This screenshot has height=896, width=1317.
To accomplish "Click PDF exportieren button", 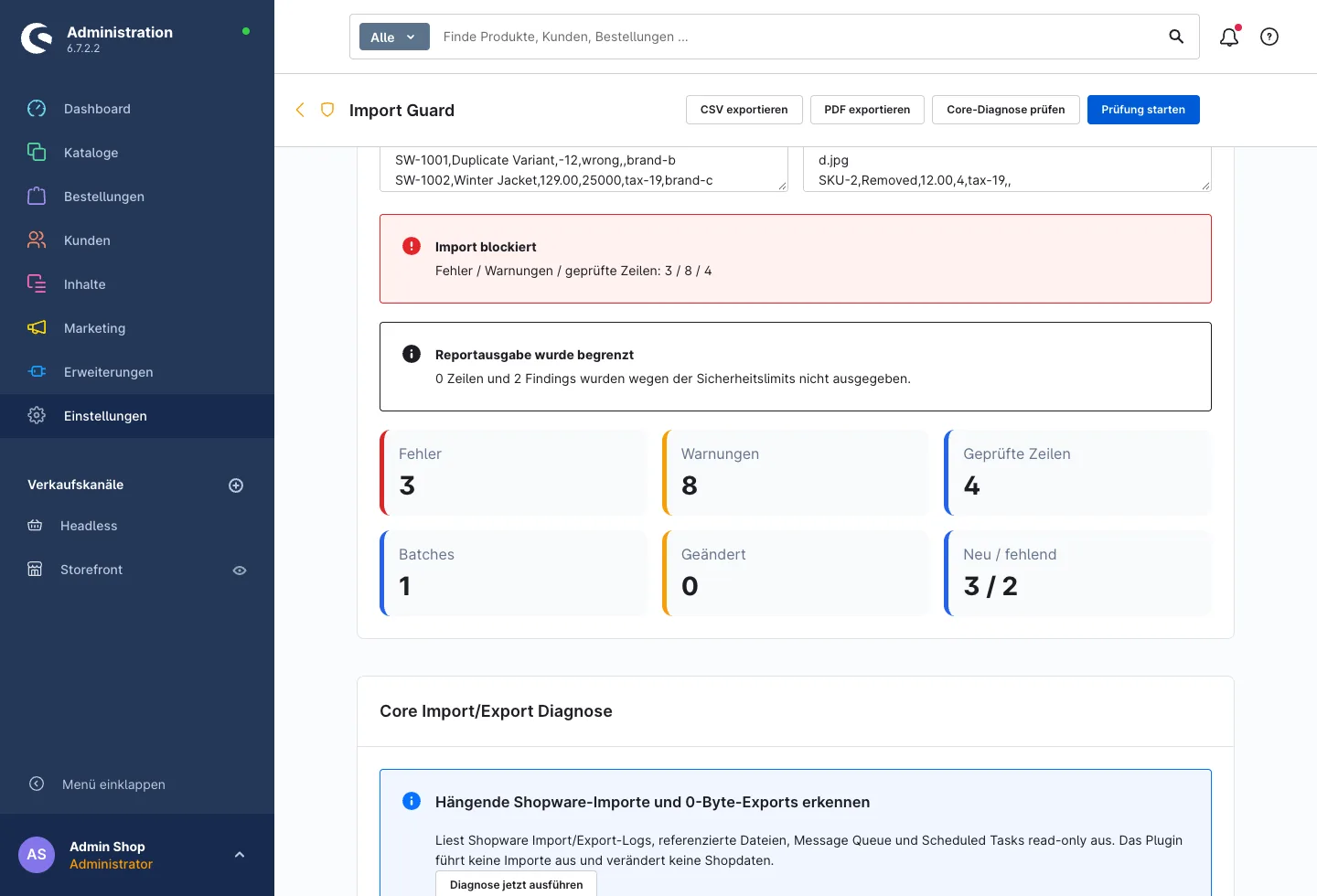I will [x=867, y=110].
